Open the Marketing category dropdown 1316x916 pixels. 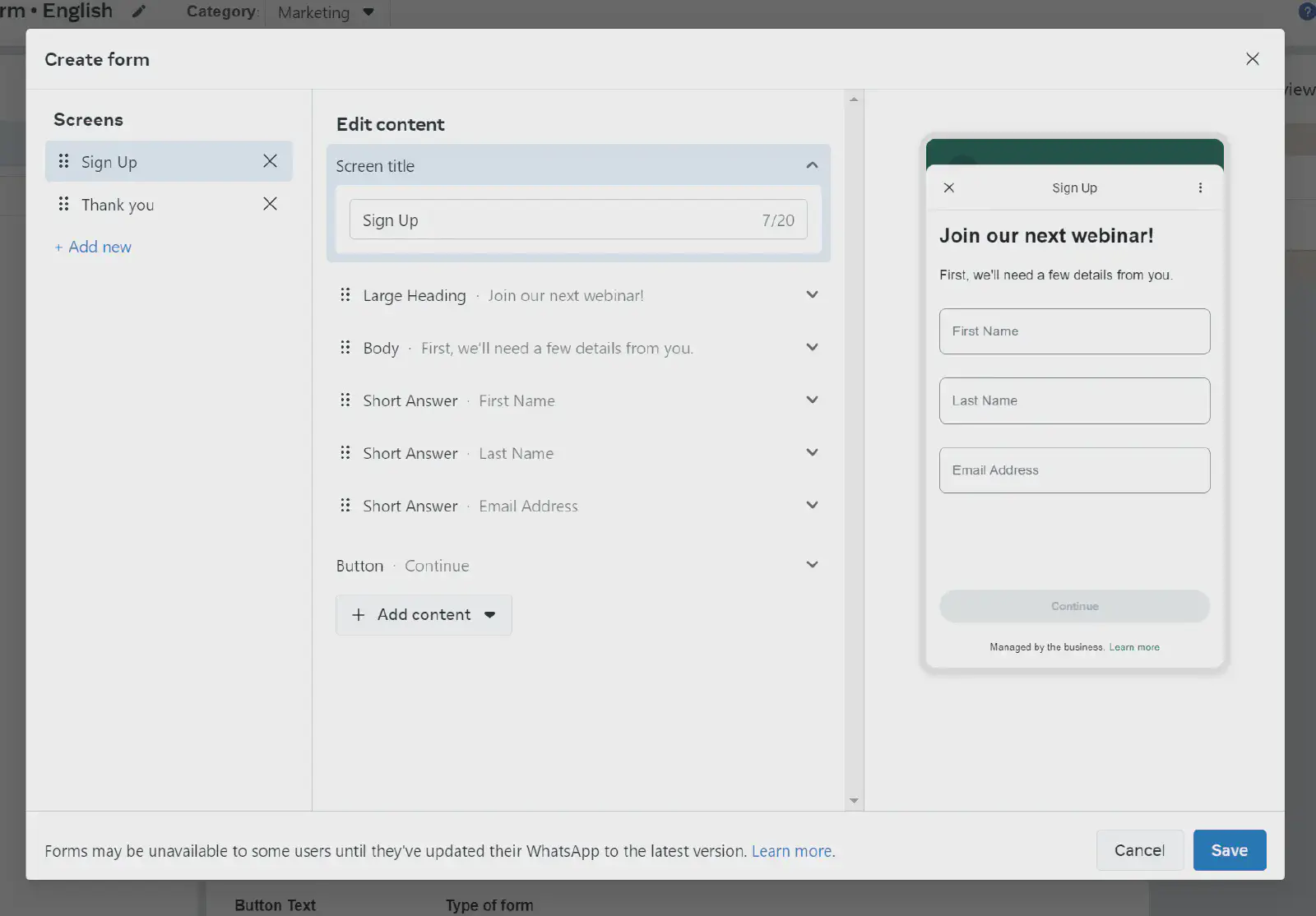(x=327, y=12)
